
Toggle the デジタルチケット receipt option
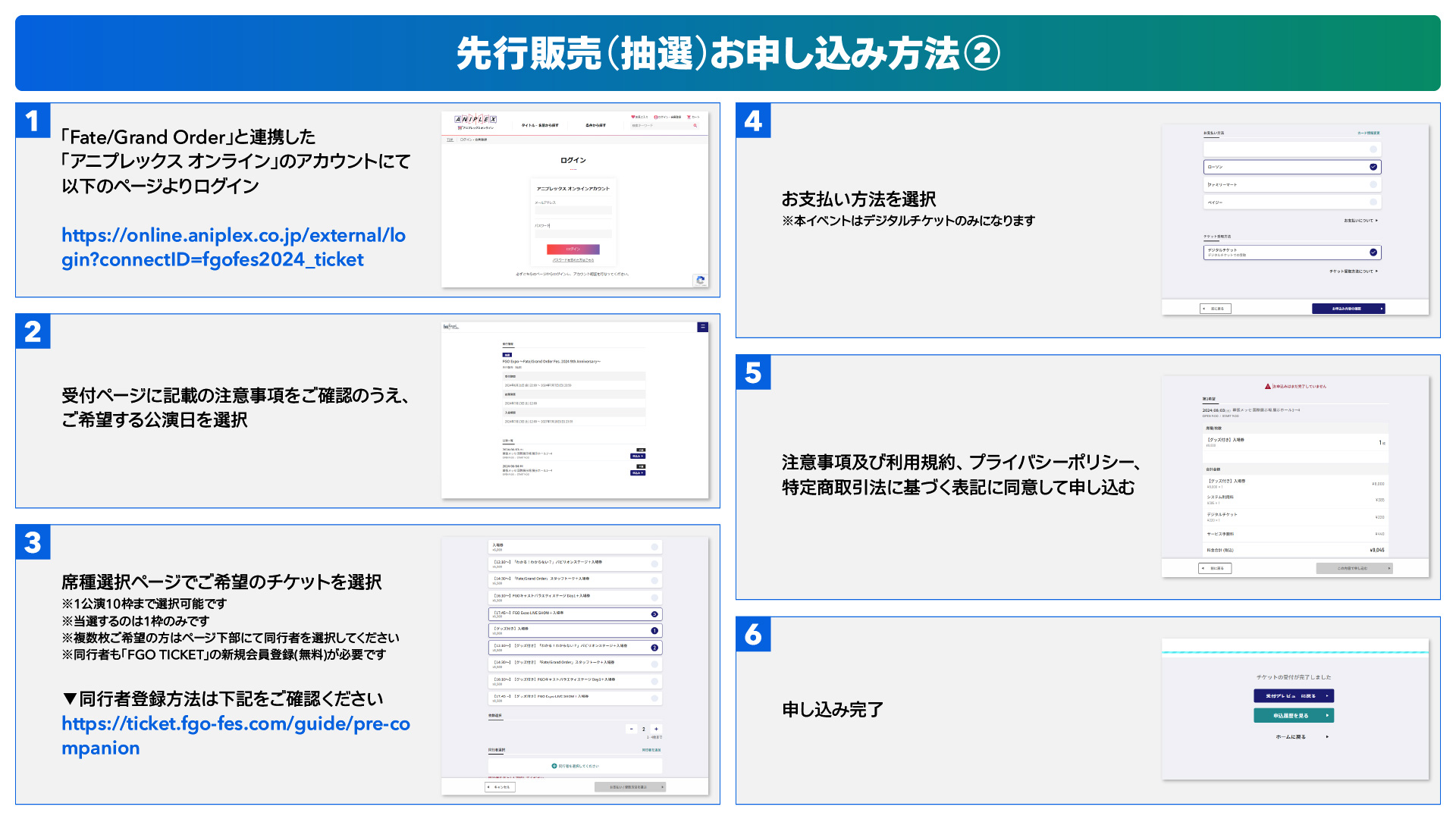1291,253
